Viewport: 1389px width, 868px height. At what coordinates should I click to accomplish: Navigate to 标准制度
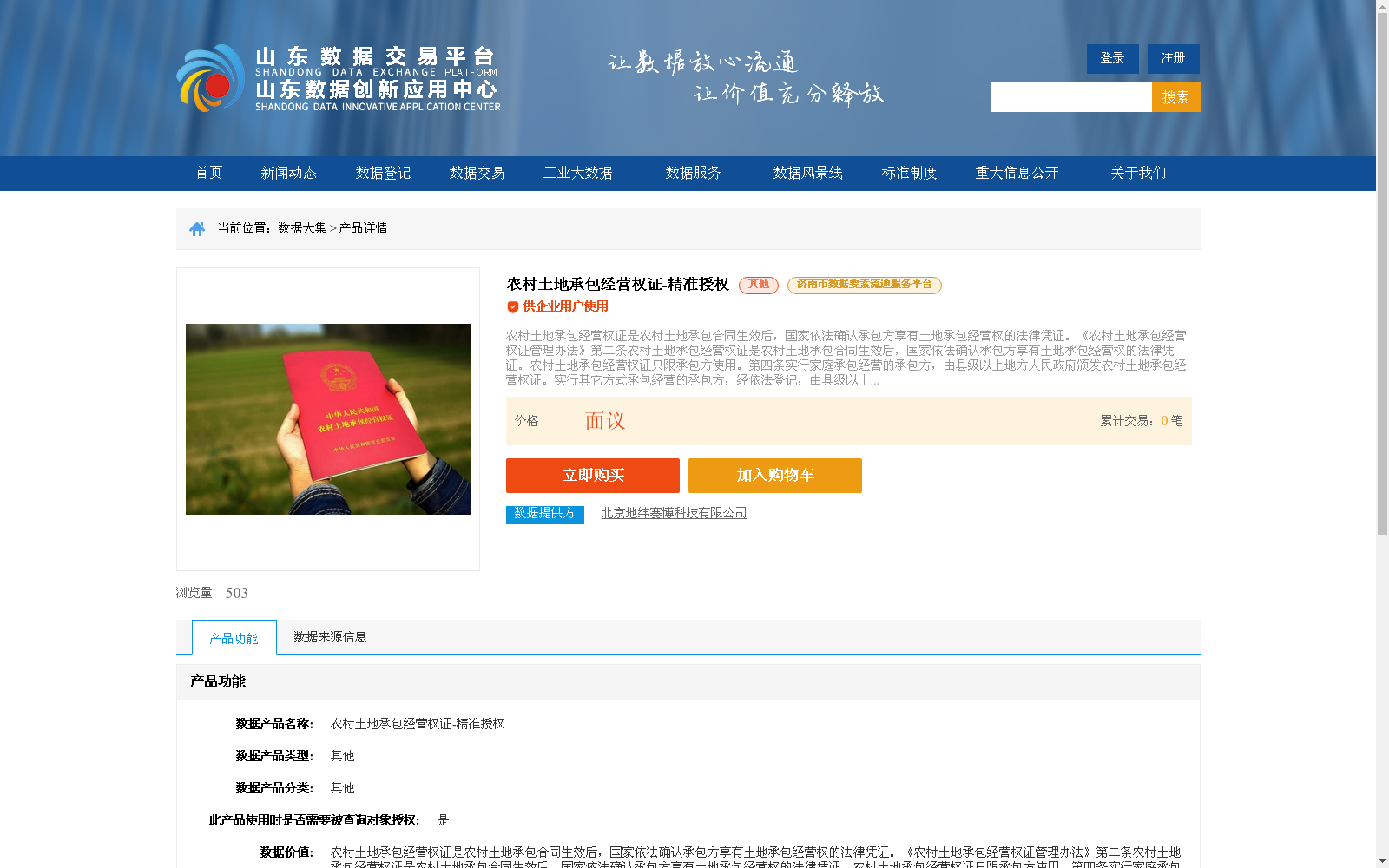coord(909,173)
